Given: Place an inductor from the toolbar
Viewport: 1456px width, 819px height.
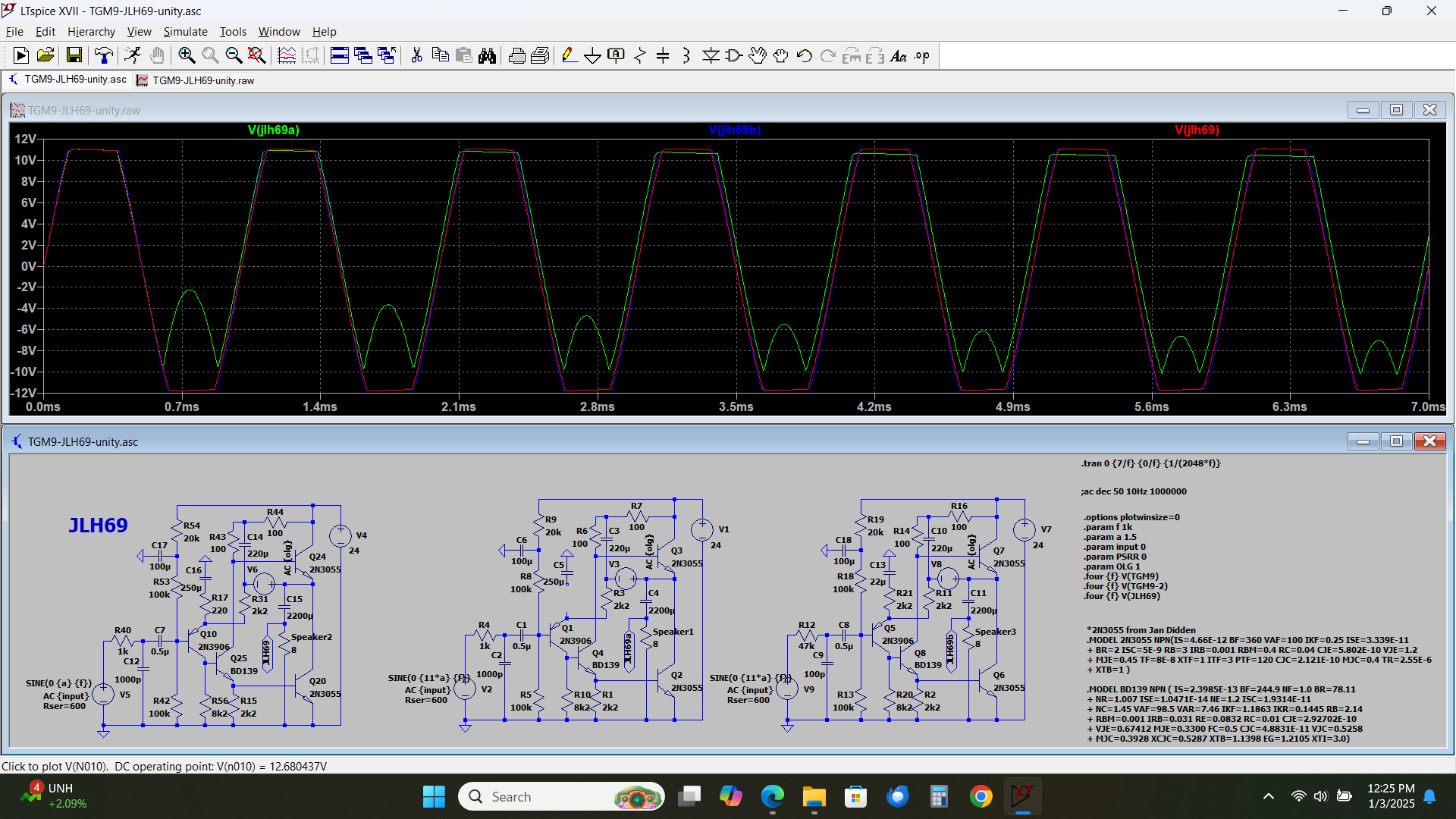Looking at the screenshot, I should pos(686,55).
